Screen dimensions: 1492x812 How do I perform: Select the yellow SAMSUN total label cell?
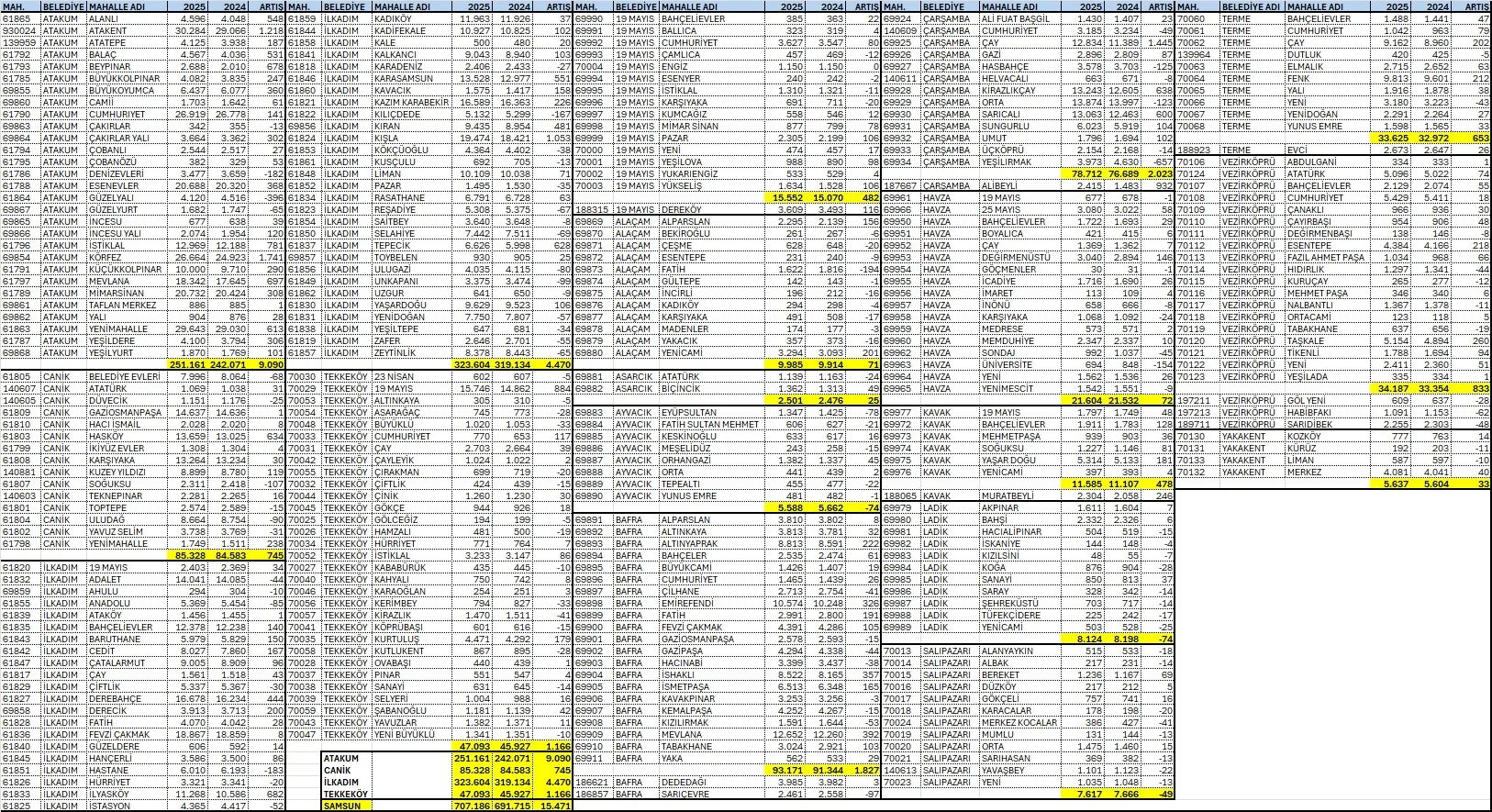coord(341,806)
